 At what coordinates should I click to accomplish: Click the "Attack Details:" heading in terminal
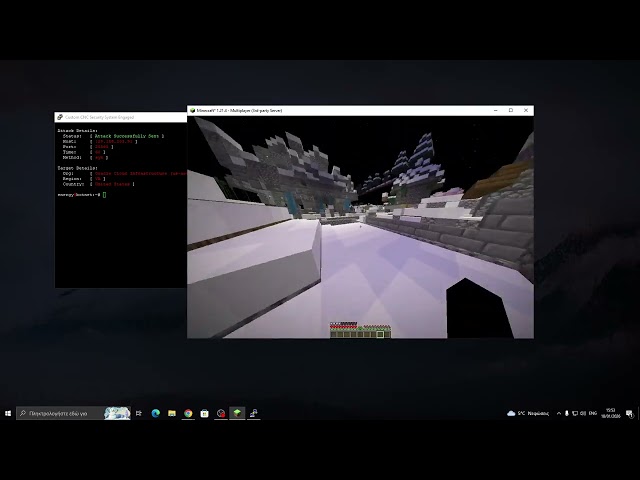78,131
